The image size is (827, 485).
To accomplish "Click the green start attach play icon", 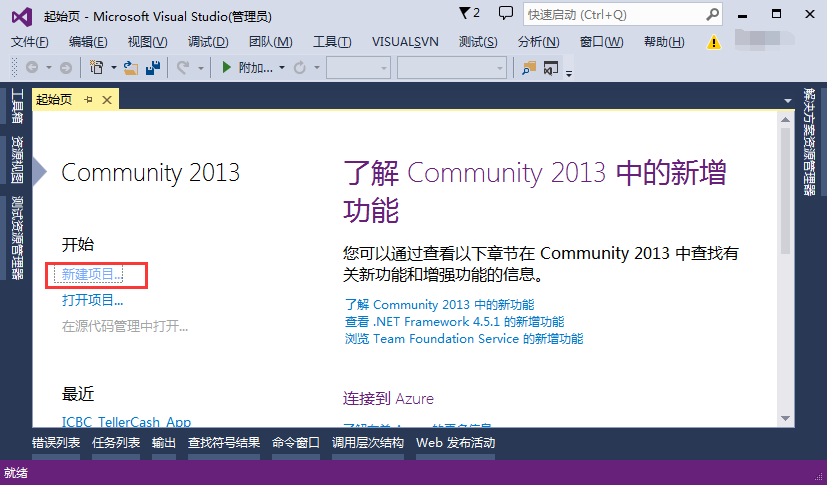I will [x=226, y=67].
